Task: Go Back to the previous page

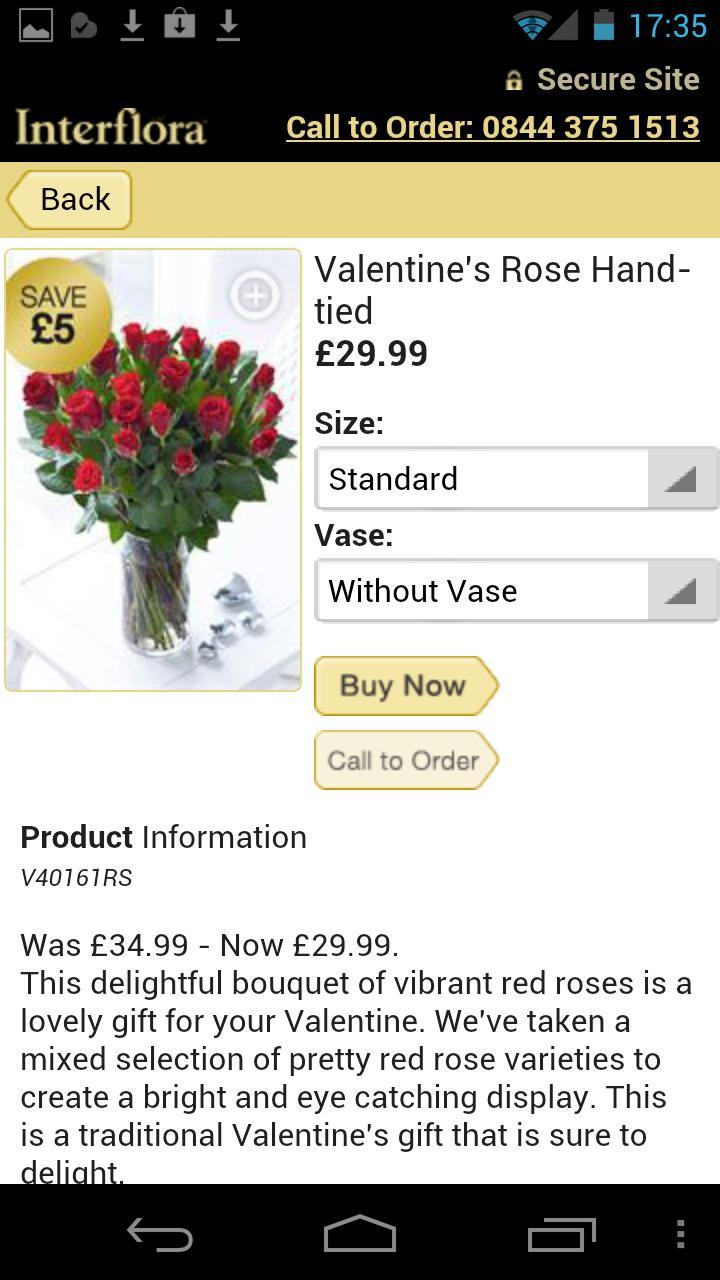Action: coord(67,199)
